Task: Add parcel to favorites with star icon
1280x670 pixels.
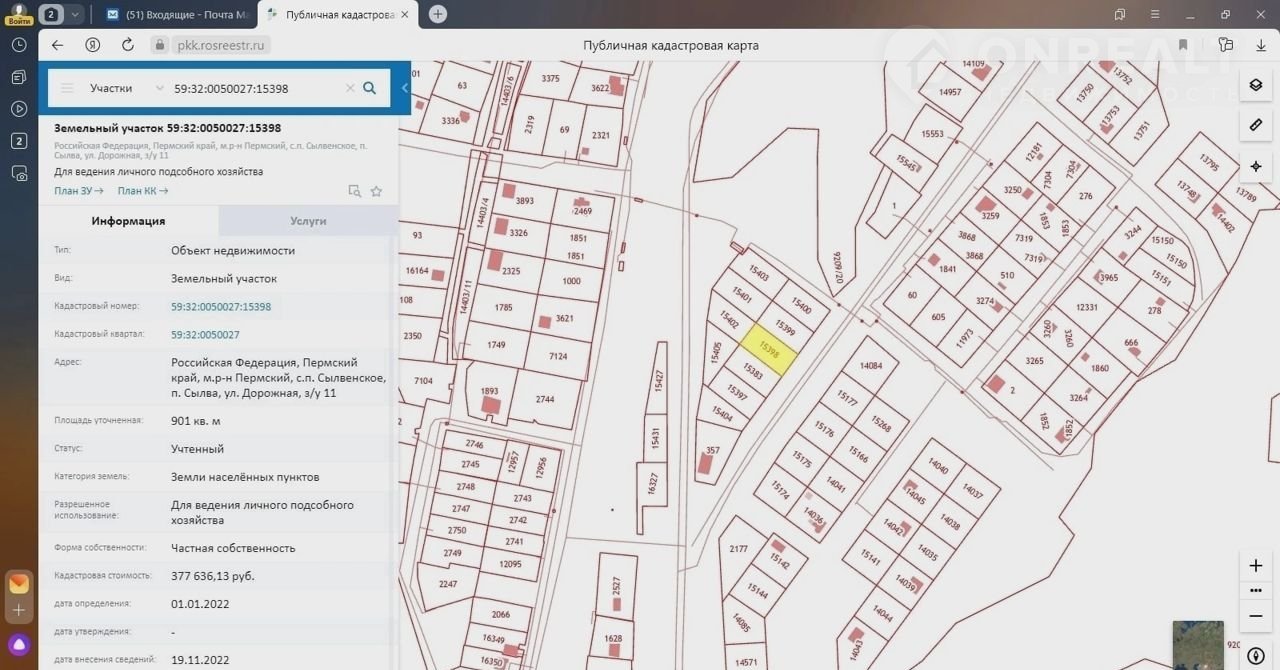Action: [x=376, y=191]
